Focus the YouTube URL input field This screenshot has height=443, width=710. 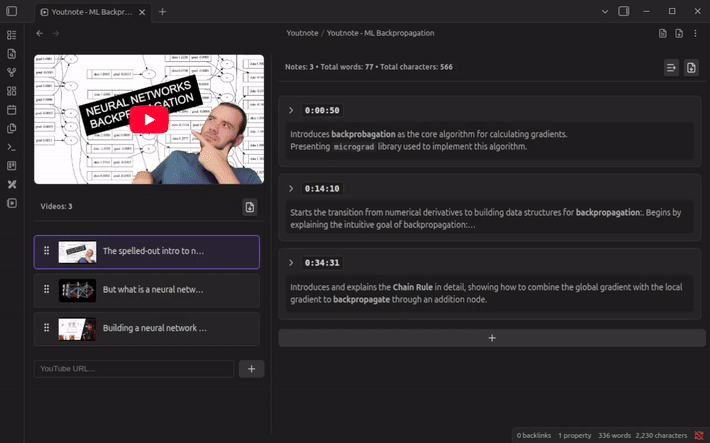point(134,369)
